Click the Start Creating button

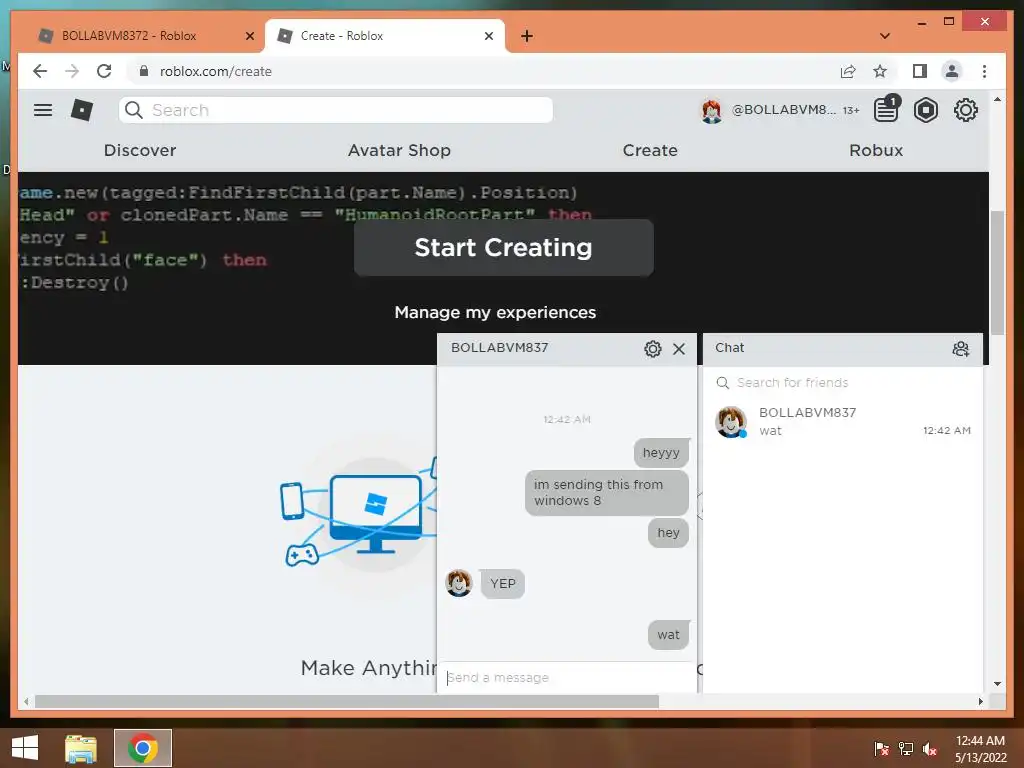click(504, 248)
